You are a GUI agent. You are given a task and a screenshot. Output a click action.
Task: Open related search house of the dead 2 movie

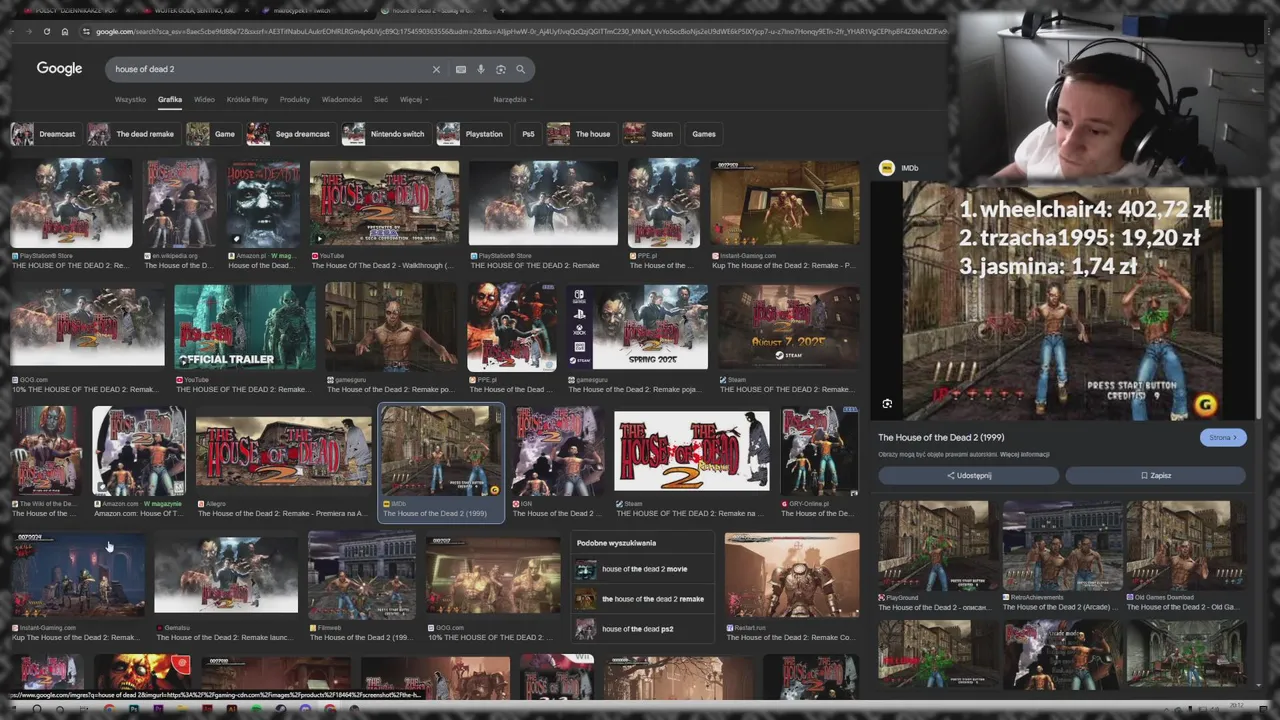[x=644, y=569]
